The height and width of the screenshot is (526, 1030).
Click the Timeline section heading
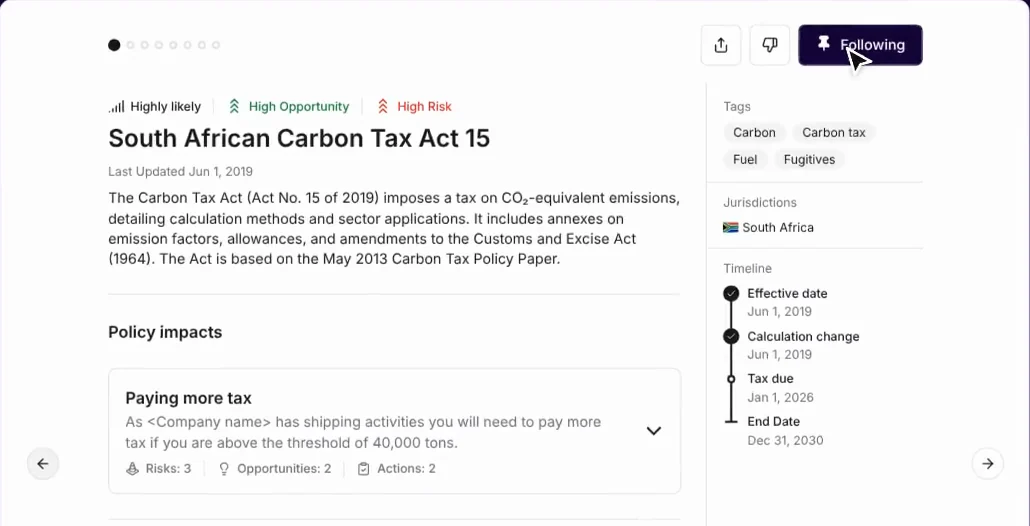[748, 269]
